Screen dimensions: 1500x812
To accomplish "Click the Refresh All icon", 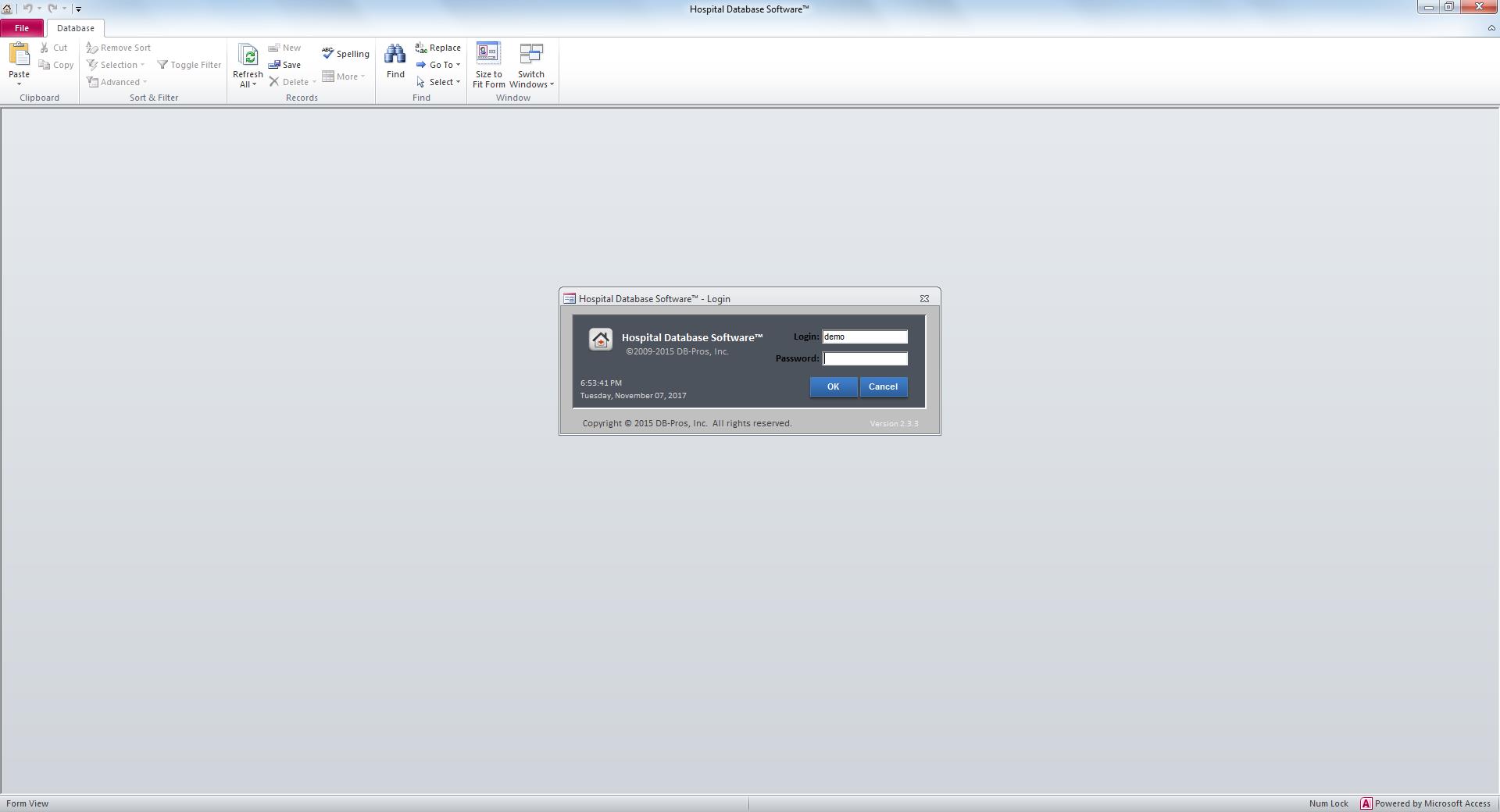I will (x=248, y=55).
